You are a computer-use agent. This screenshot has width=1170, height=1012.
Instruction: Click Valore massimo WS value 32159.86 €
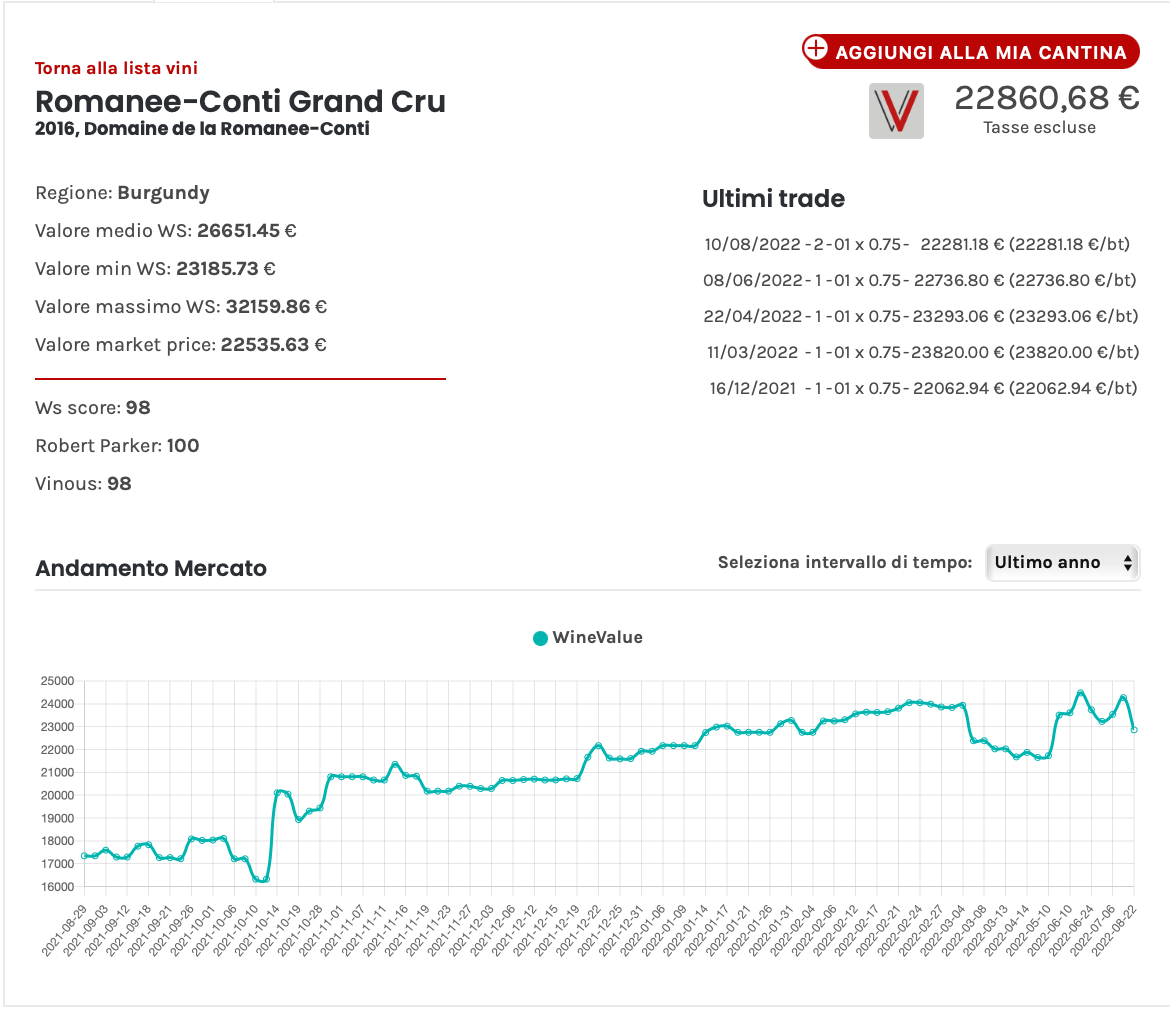[x=277, y=307]
